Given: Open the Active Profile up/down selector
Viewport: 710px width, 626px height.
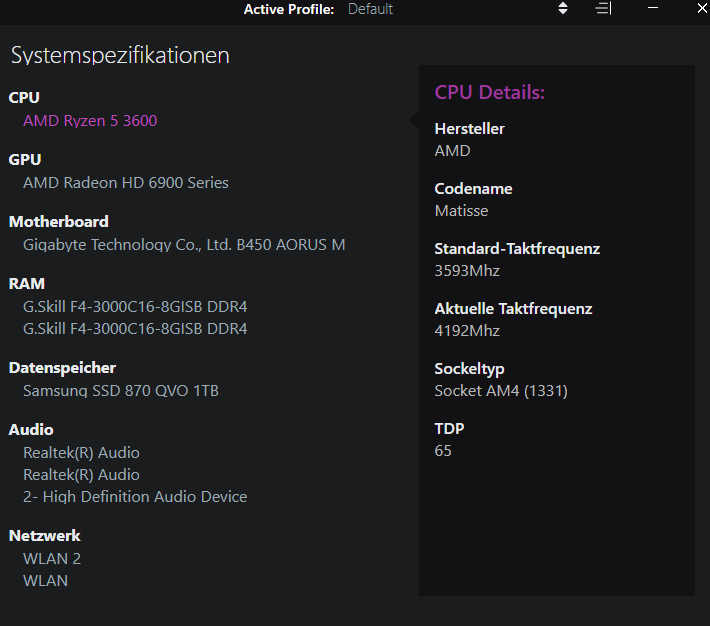Looking at the screenshot, I should (563, 8).
